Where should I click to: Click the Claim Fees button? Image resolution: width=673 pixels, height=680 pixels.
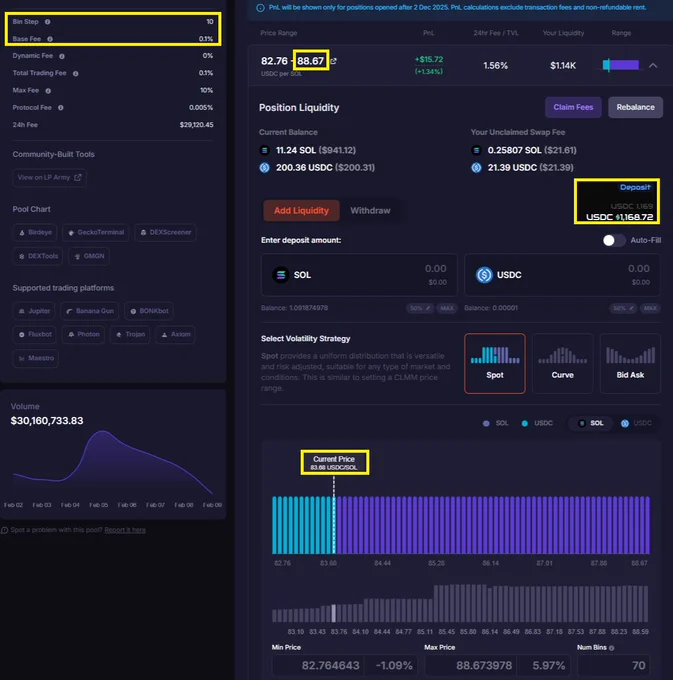(x=573, y=107)
